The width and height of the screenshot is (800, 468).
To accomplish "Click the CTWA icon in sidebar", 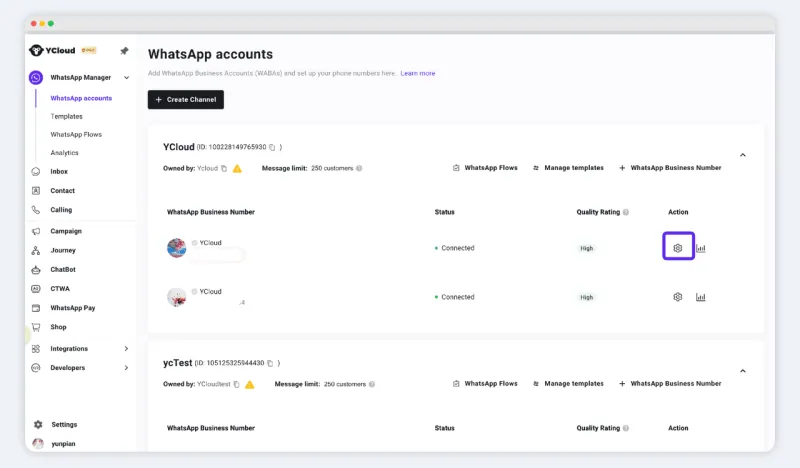I will (x=36, y=288).
